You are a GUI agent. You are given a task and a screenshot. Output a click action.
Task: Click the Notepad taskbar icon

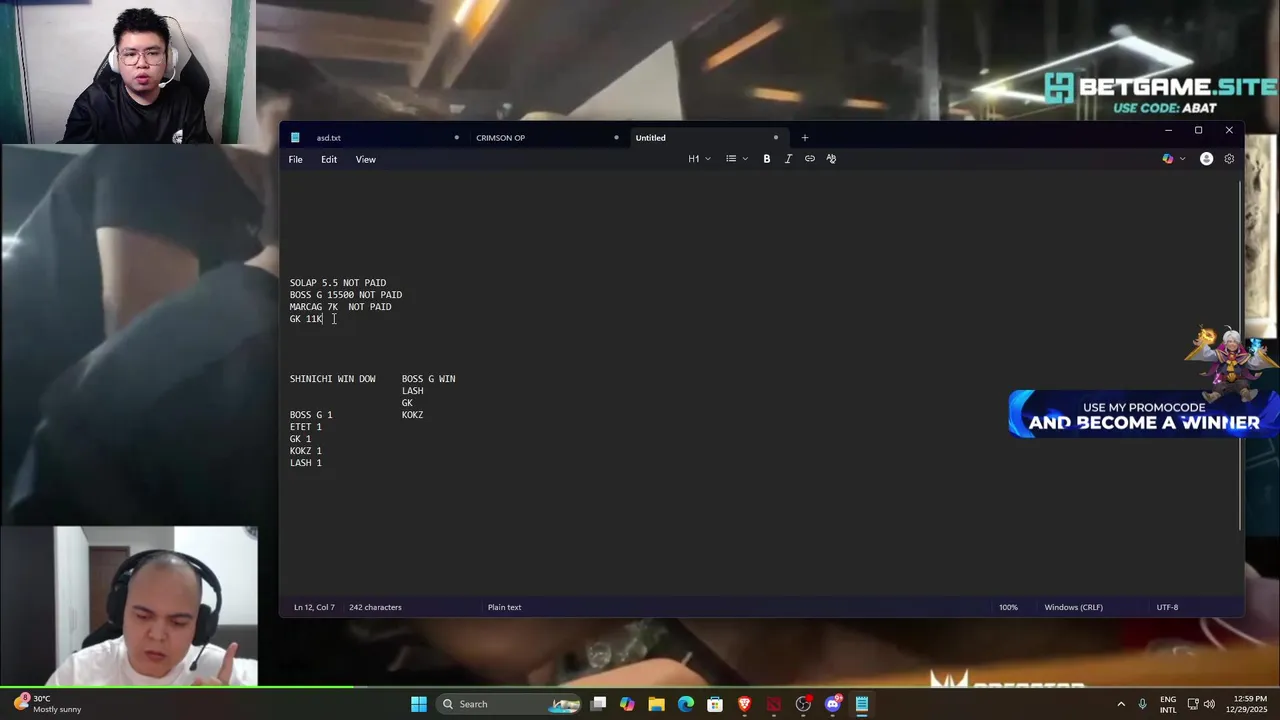(861, 704)
